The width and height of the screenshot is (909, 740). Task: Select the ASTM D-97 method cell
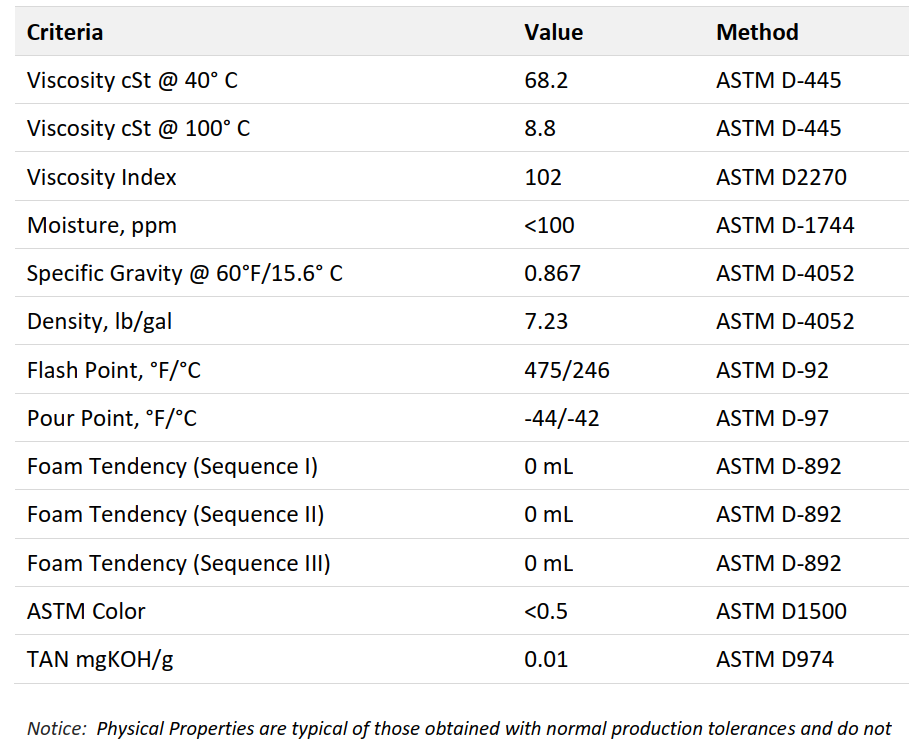coord(773,419)
